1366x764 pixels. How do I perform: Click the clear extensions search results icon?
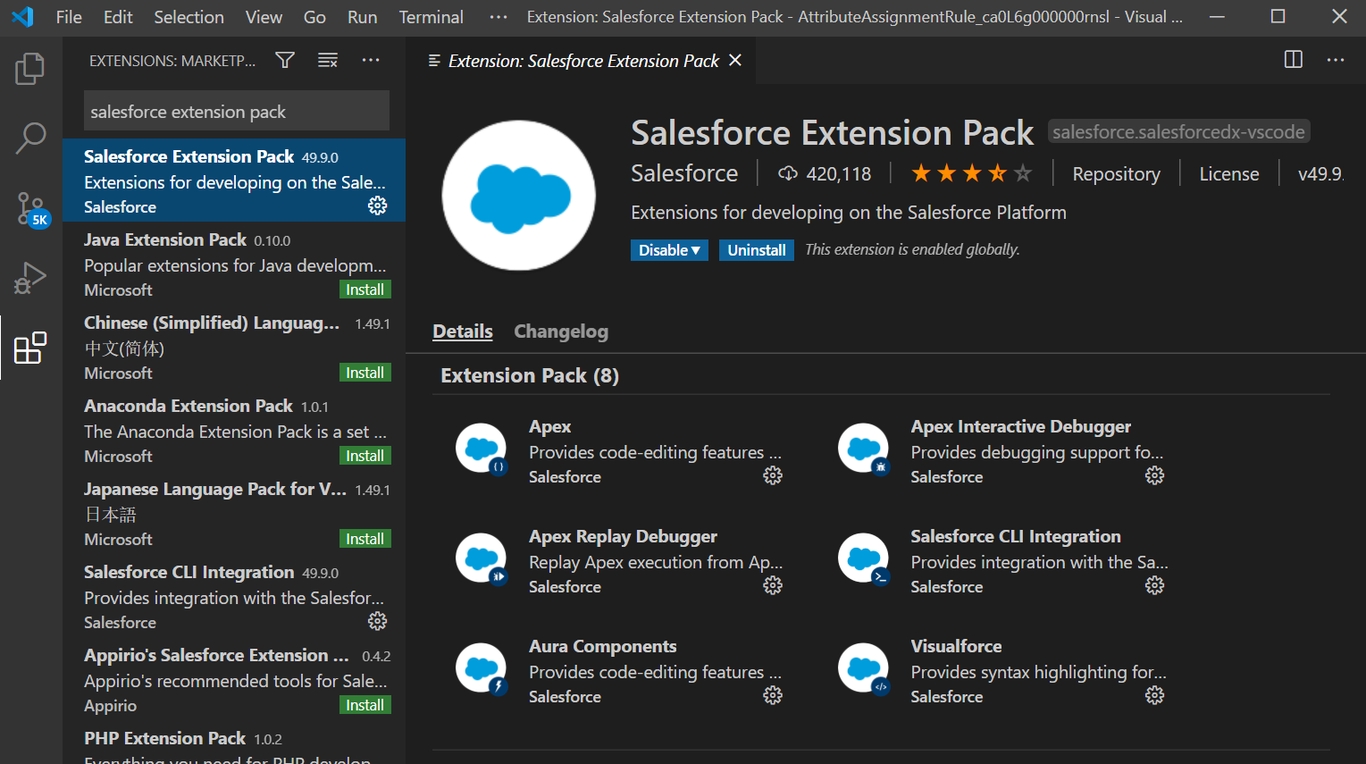click(328, 61)
